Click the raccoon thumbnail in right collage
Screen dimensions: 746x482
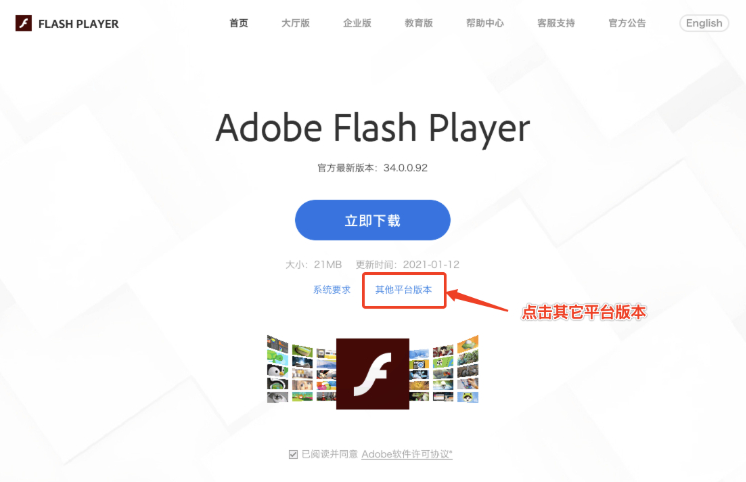click(468, 397)
